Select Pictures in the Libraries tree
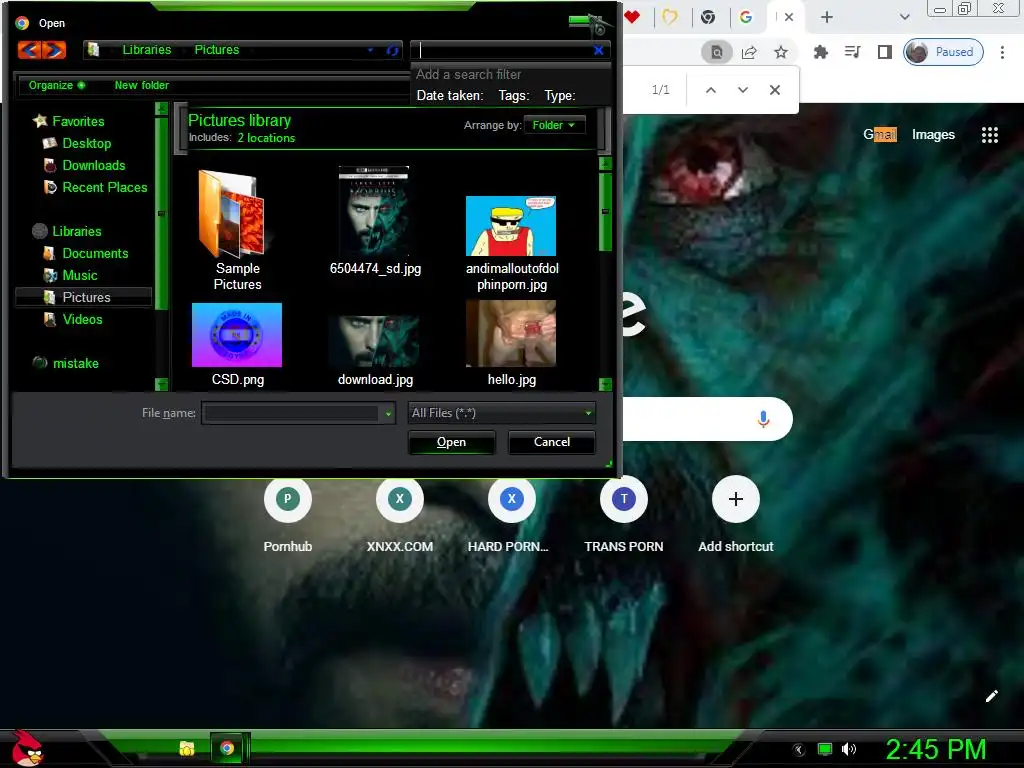This screenshot has width=1024, height=768. [x=84, y=297]
